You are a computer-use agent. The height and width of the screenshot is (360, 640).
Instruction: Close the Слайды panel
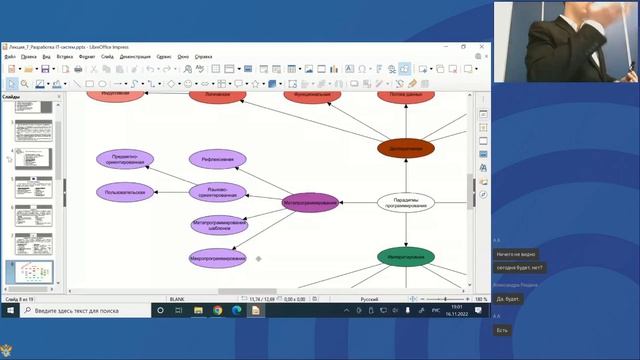[x=59, y=97]
